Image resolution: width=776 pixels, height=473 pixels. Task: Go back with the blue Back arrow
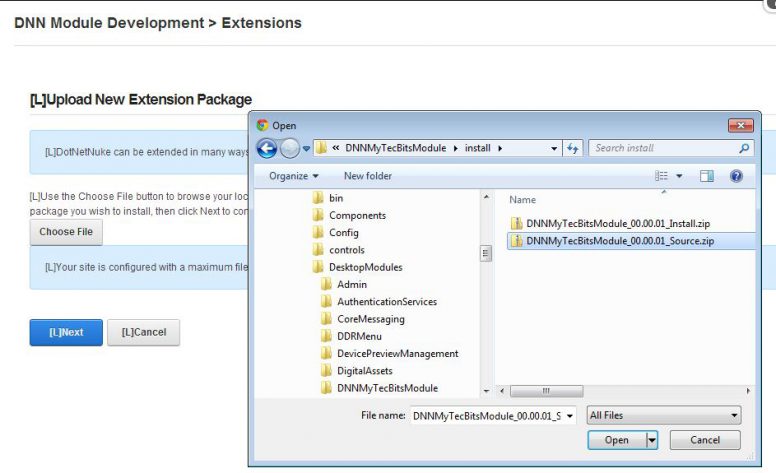pyautogui.click(x=267, y=148)
